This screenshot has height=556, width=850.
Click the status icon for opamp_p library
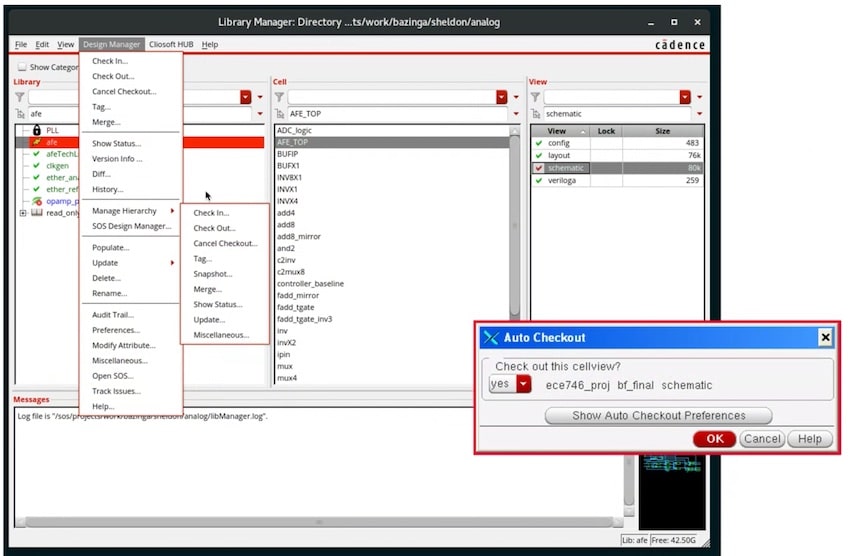pos(37,201)
